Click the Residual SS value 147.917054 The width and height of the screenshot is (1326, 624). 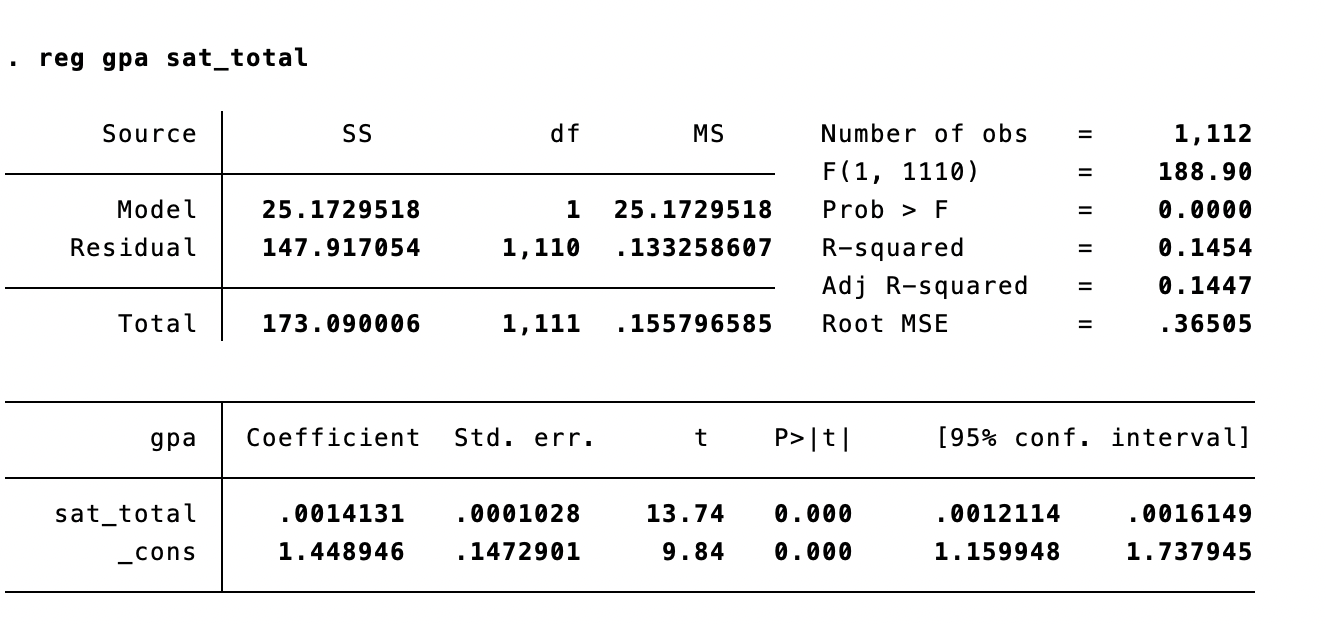click(341, 248)
